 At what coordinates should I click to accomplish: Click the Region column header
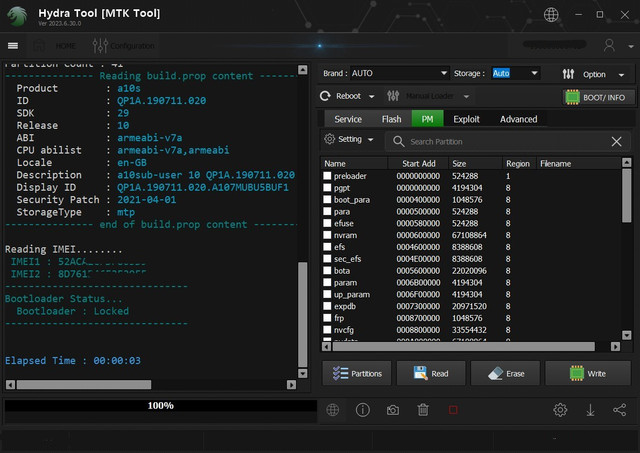click(519, 164)
